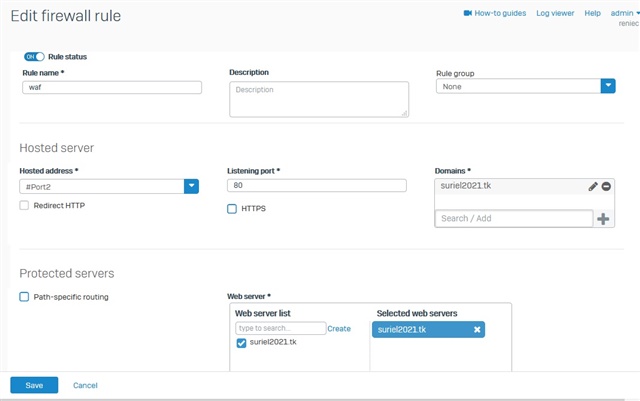Select the Rule name input field

[x=112, y=87]
